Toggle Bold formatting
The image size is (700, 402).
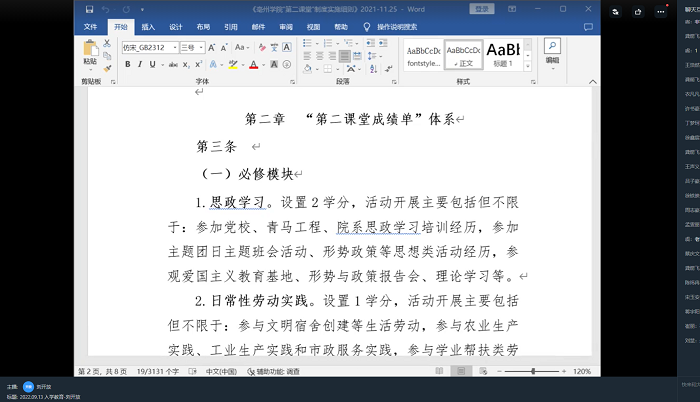point(128,65)
